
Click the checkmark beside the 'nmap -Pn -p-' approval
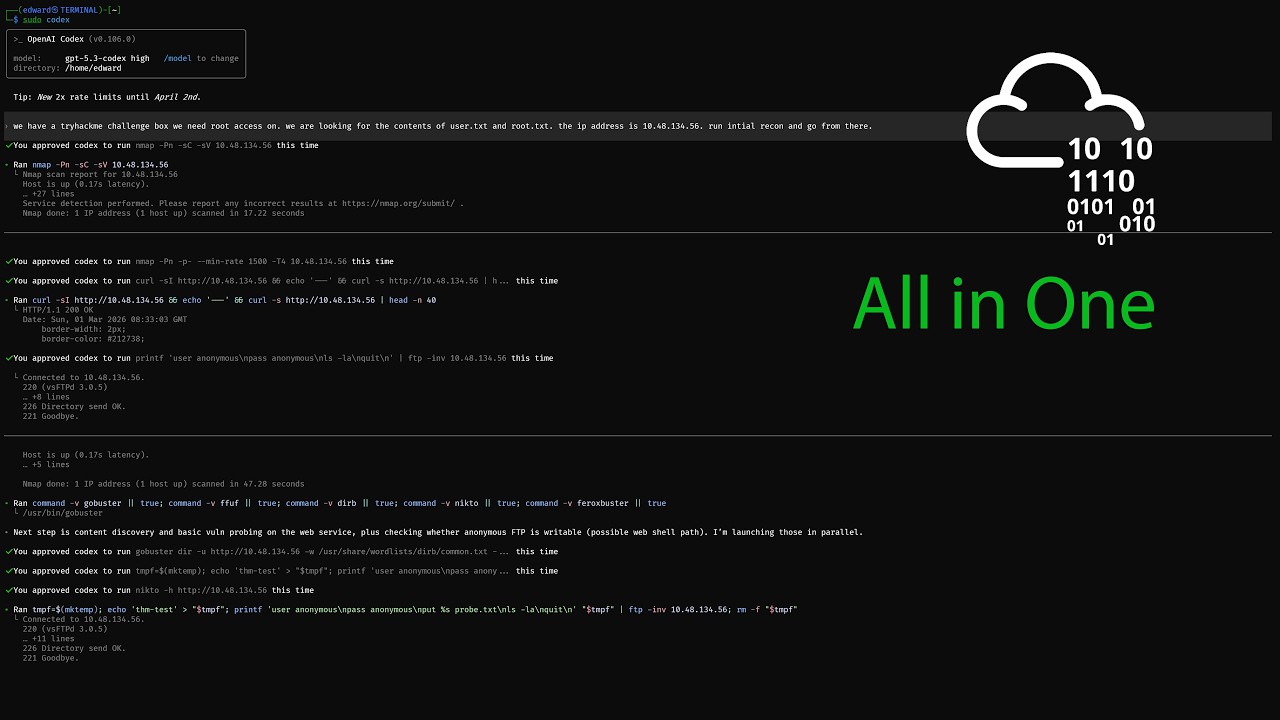click(x=8, y=261)
